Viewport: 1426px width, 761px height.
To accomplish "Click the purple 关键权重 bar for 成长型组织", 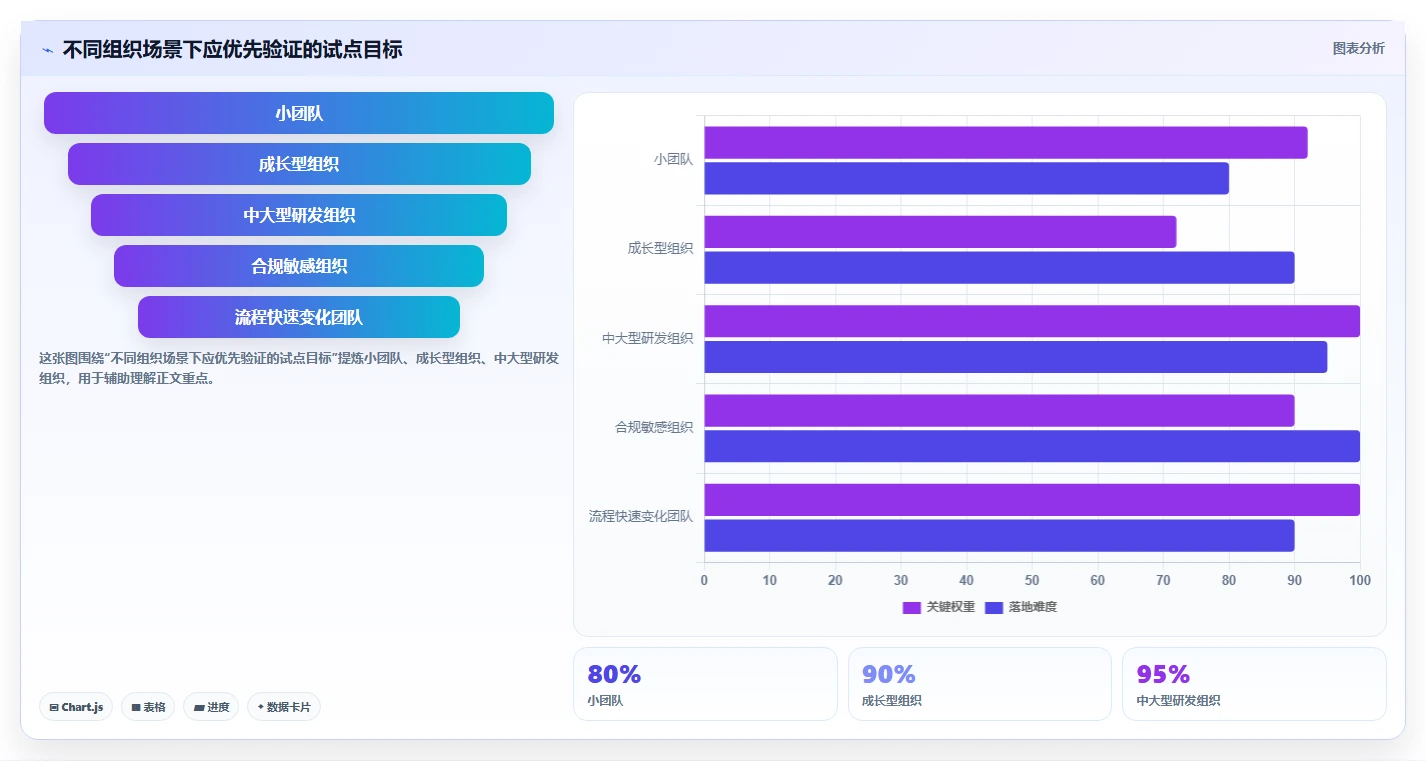I will pyautogui.click(x=940, y=232).
